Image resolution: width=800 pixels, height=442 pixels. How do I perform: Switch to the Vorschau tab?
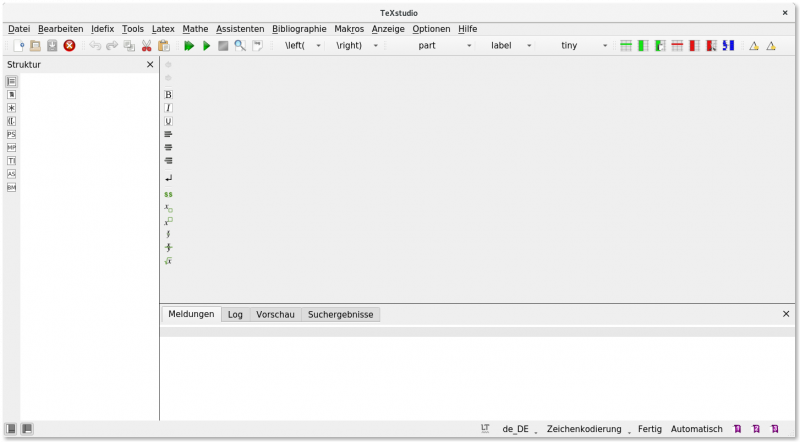(x=276, y=315)
